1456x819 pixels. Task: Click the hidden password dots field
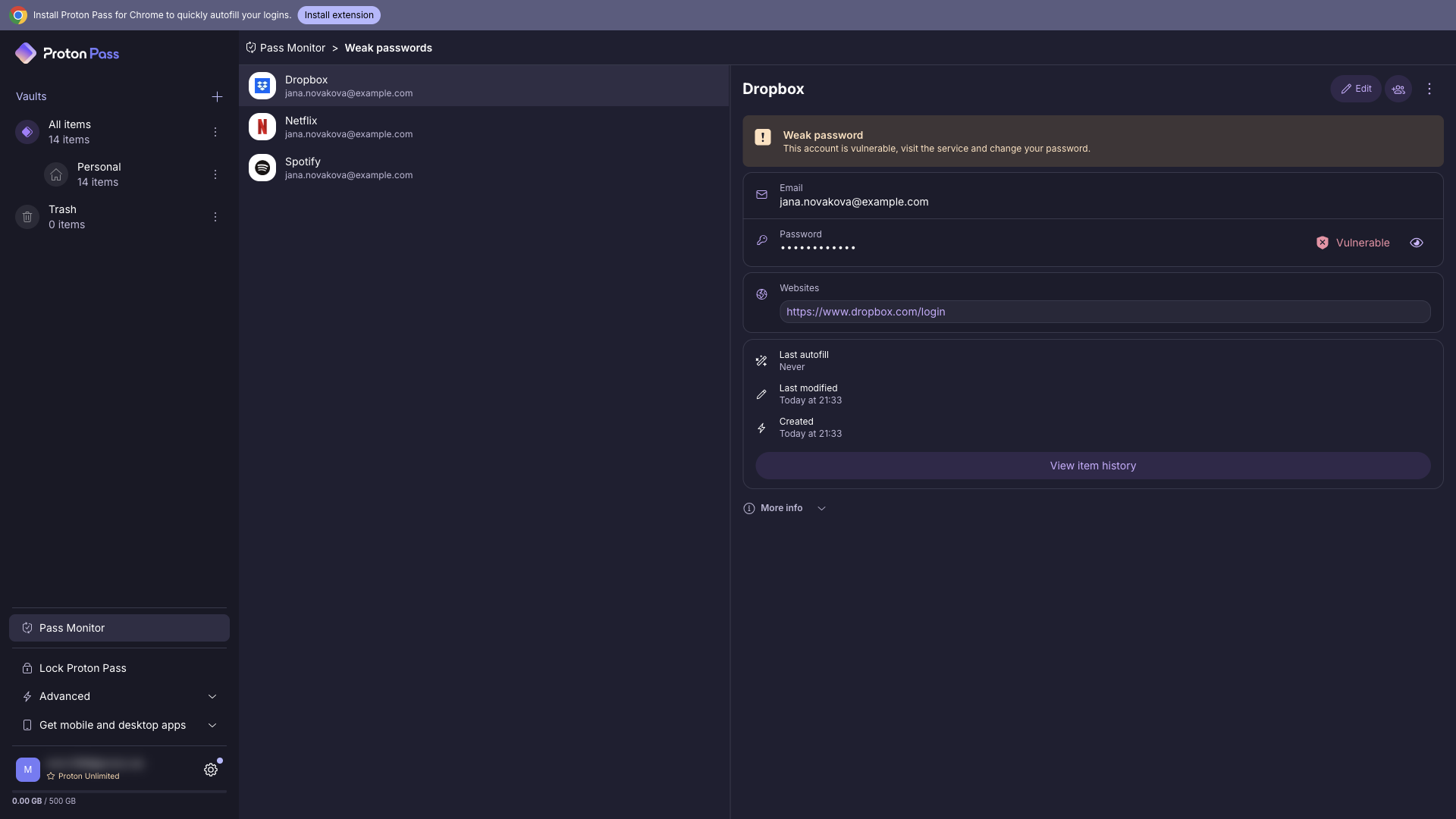pyautogui.click(x=817, y=248)
